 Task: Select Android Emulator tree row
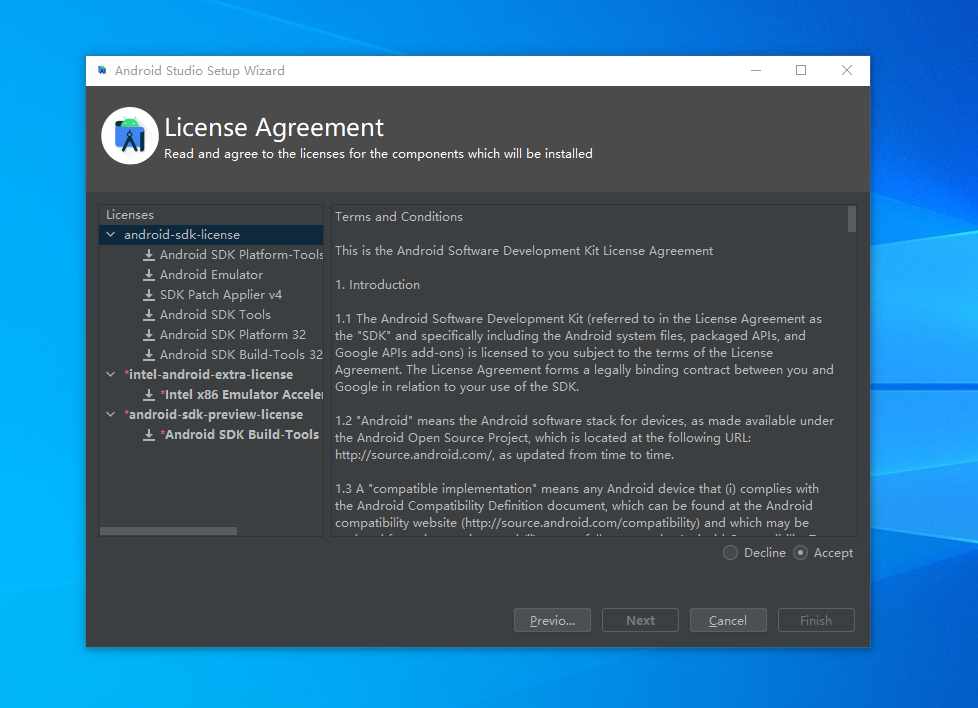(x=211, y=274)
